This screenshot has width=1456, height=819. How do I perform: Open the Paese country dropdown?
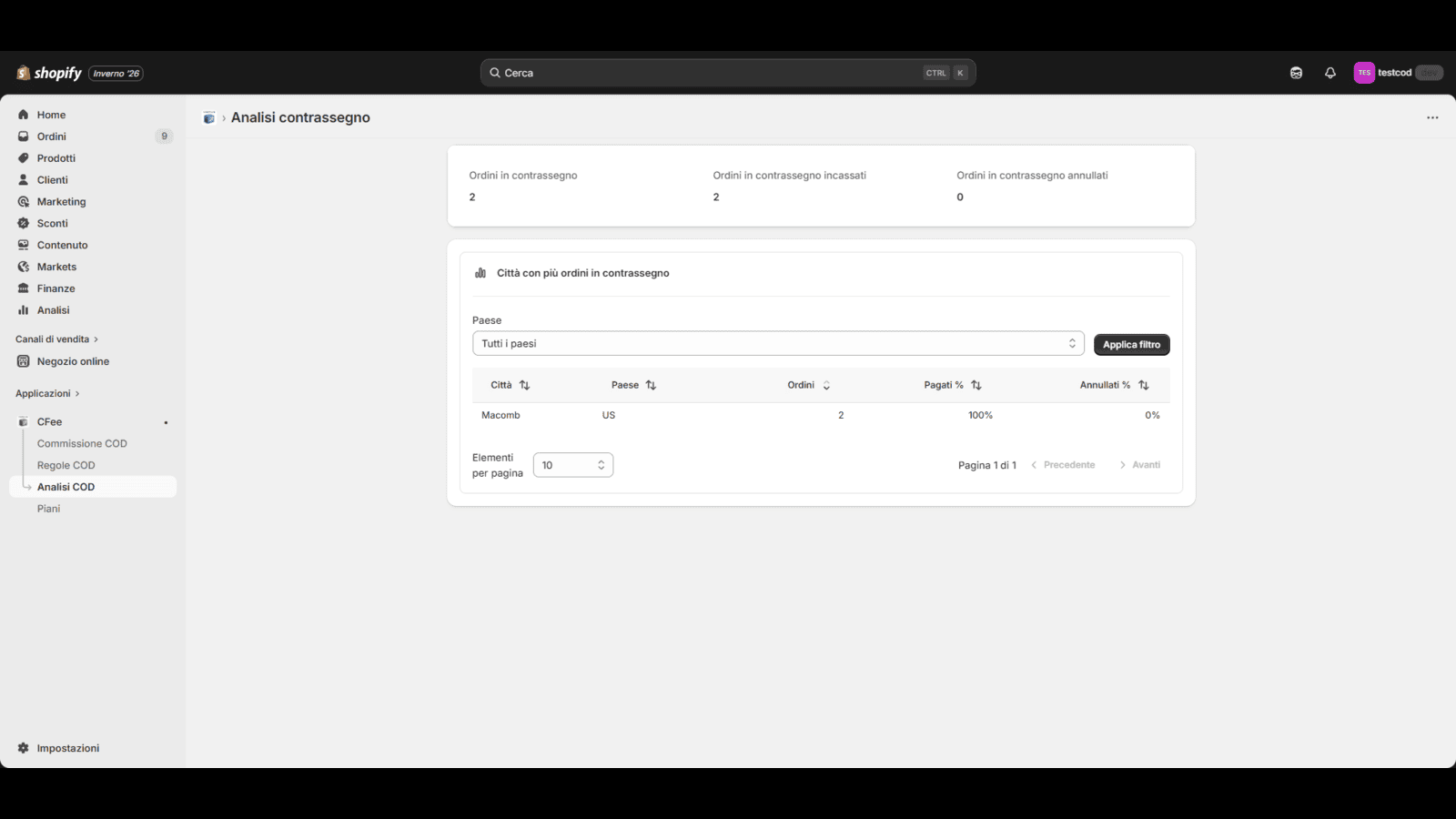778,343
